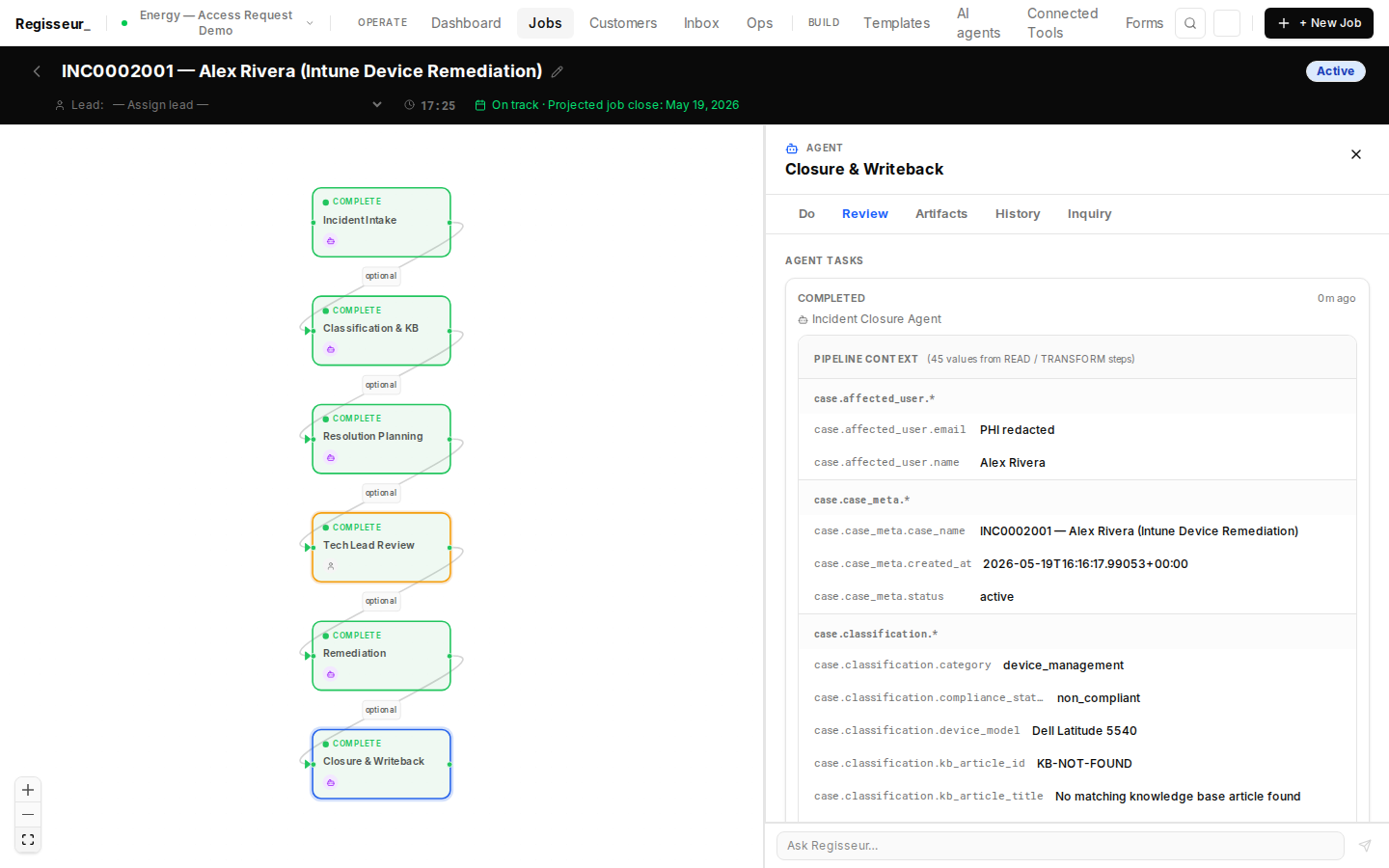Select the Resolution Planning workflow node
This screenshot has width=1389, height=868.
pos(381,439)
